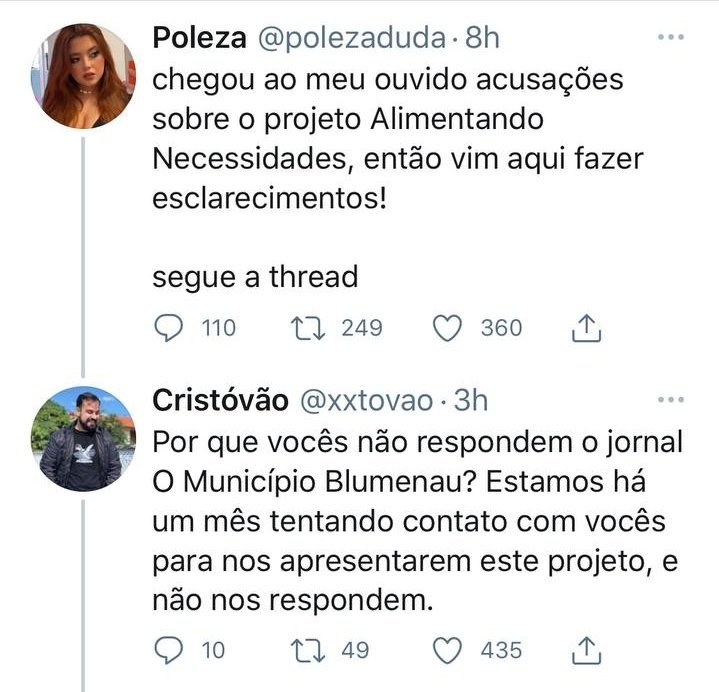
Task: View the 435 likes count on Cristóvão's reply
Action: [x=501, y=651]
